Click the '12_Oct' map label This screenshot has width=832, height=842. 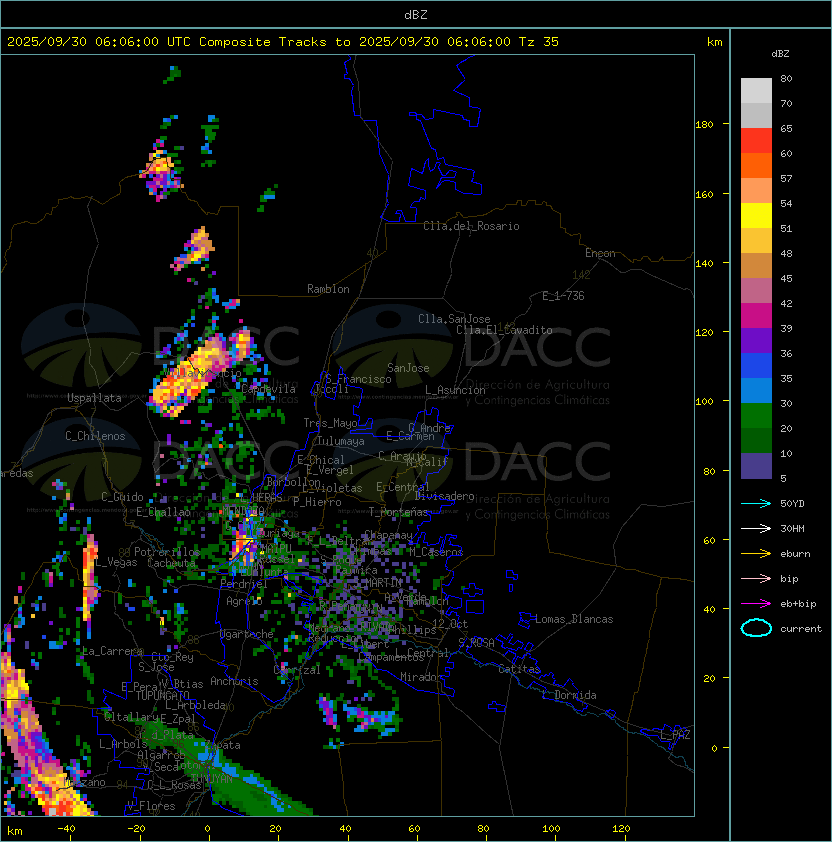pyautogui.click(x=450, y=625)
